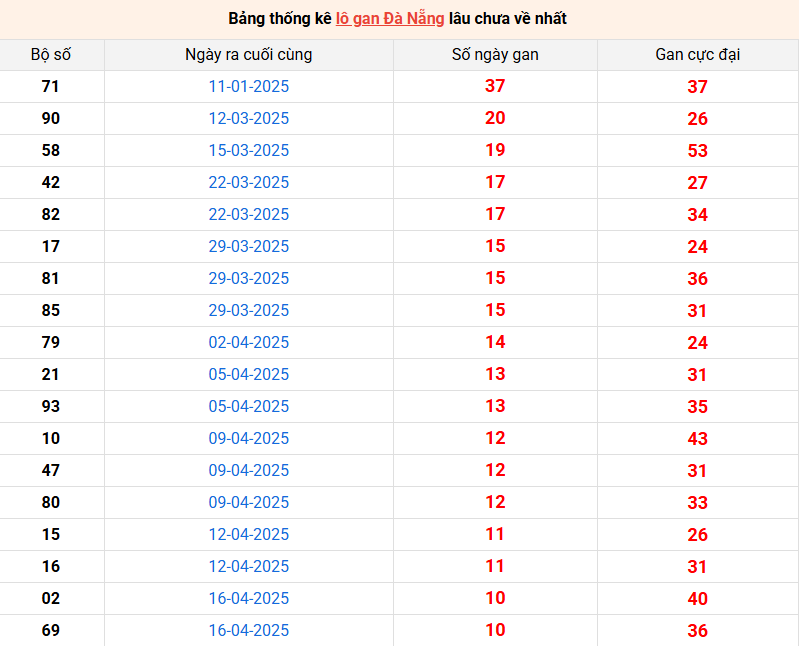Click the date in row 16

point(249,567)
